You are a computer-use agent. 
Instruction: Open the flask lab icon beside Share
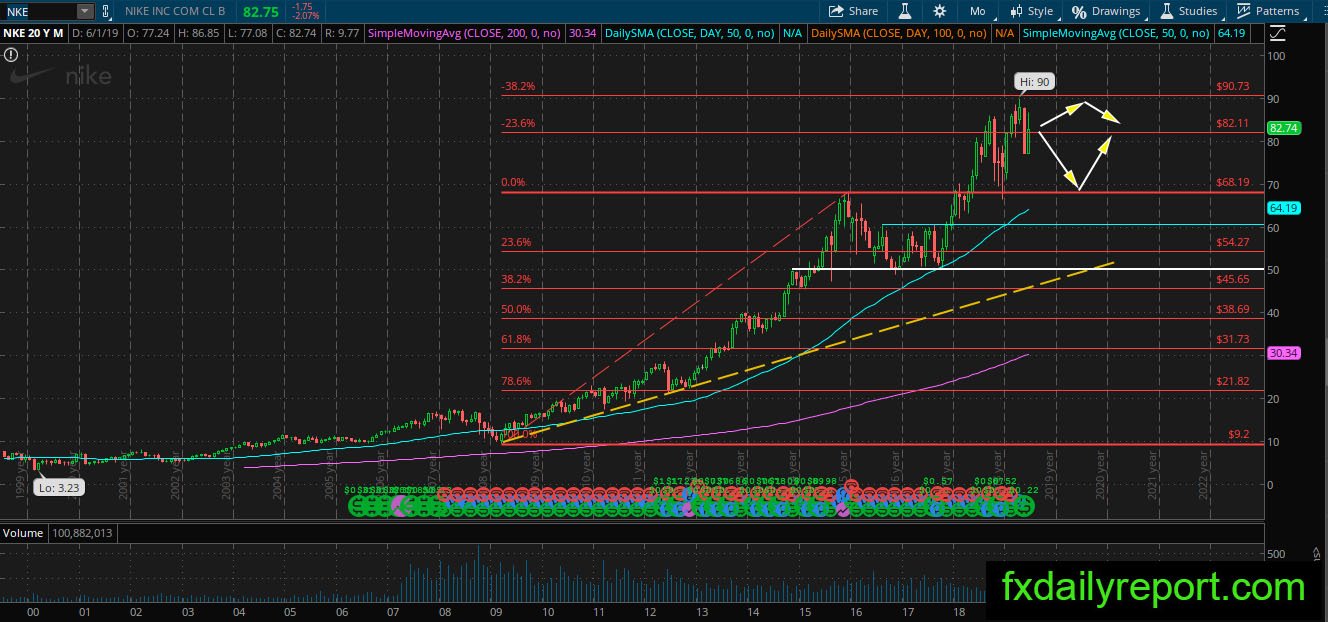click(904, 11)
